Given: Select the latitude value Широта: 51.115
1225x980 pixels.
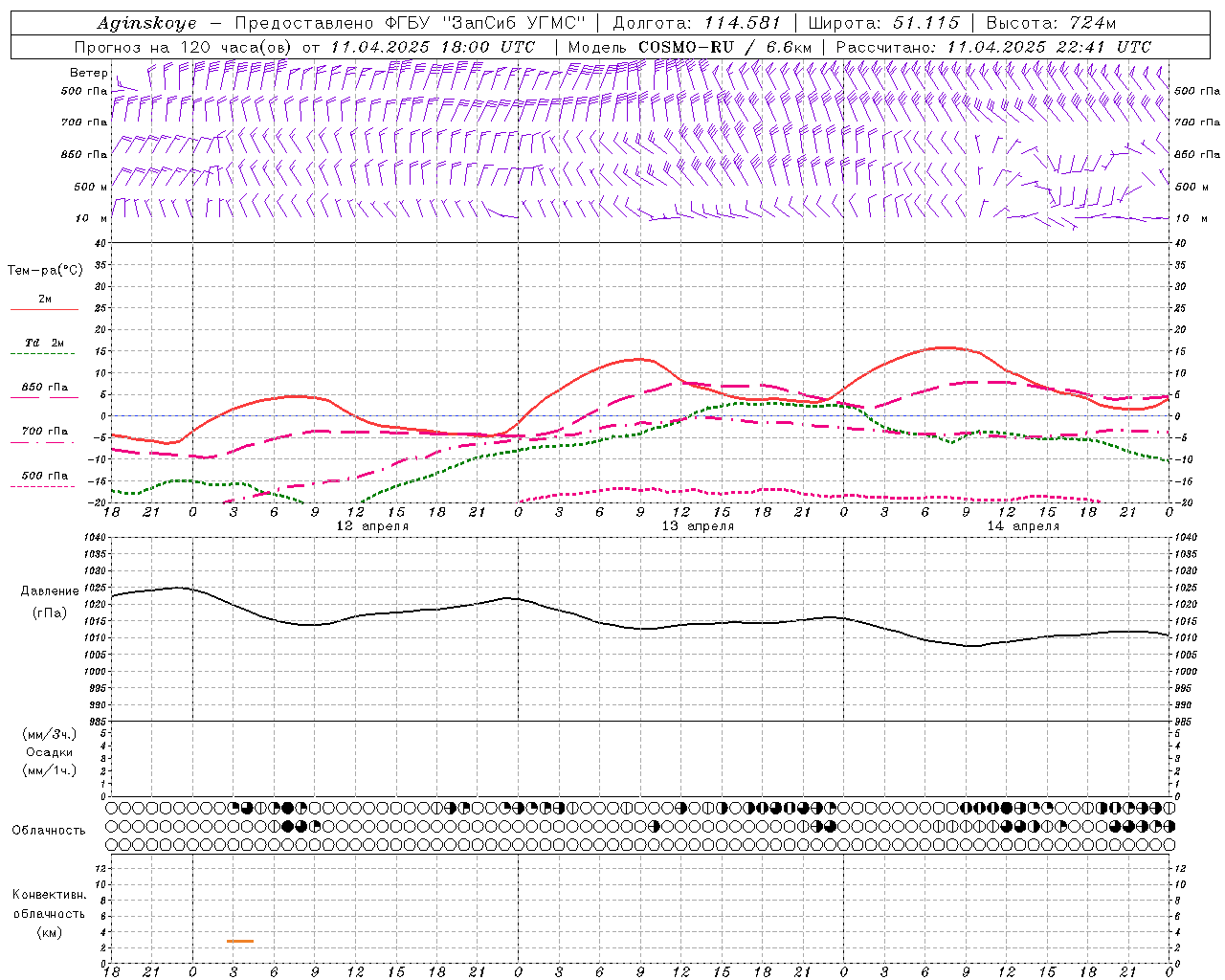Looking at the screenshot, I should tap(883, 23).
